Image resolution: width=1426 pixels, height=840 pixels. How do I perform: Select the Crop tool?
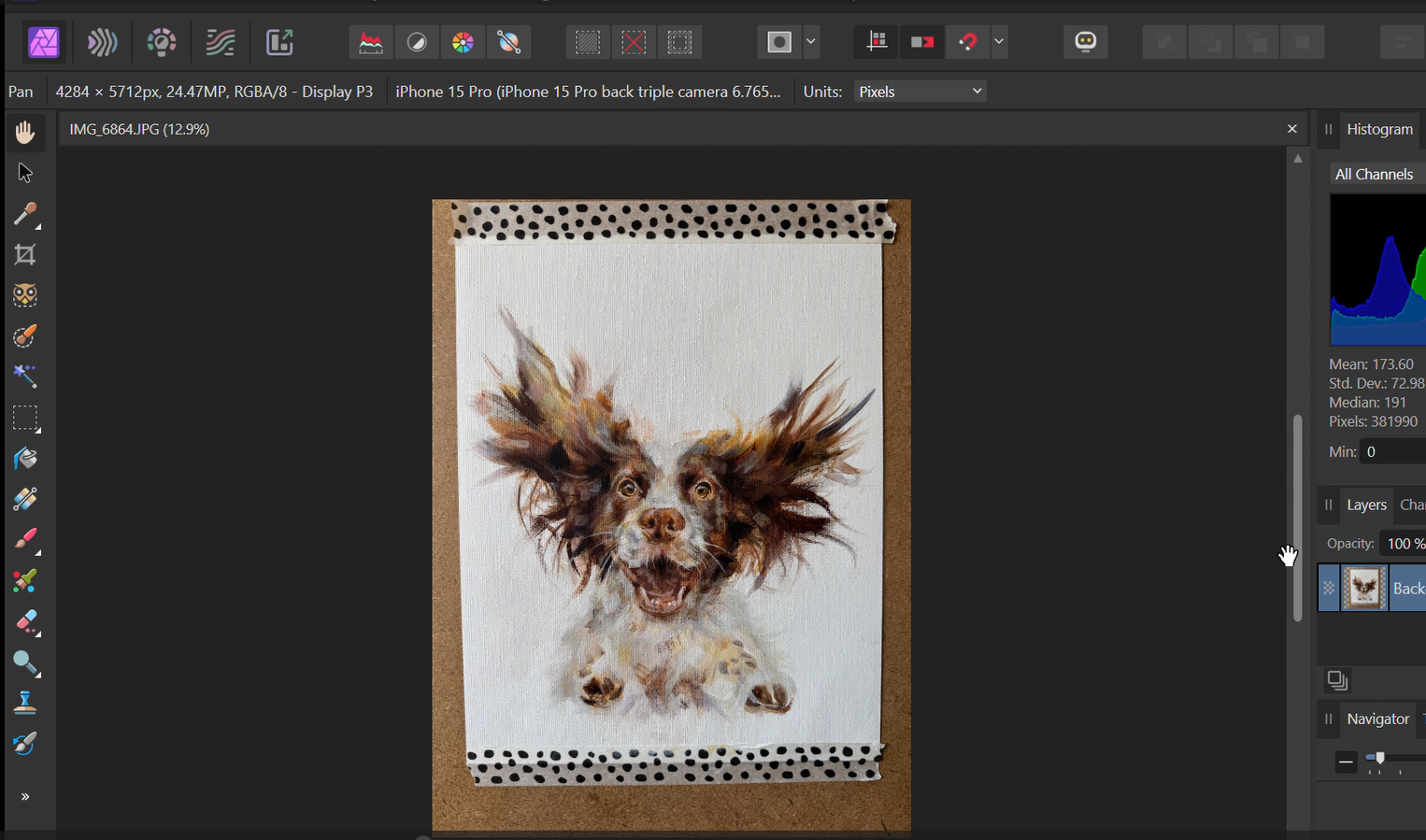(x=25, y=255)
